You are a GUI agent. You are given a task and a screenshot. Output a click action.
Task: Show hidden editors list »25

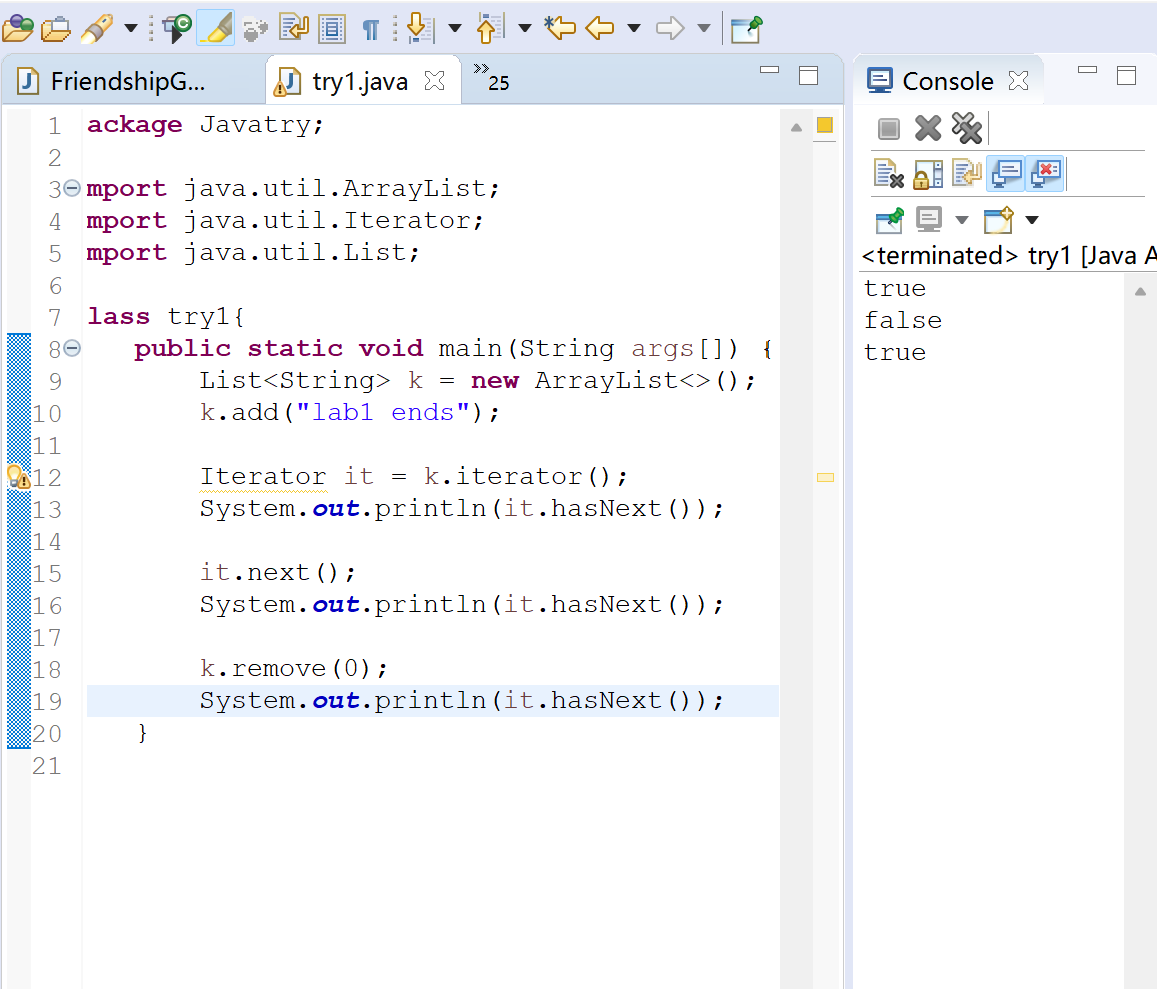[491, 77]
